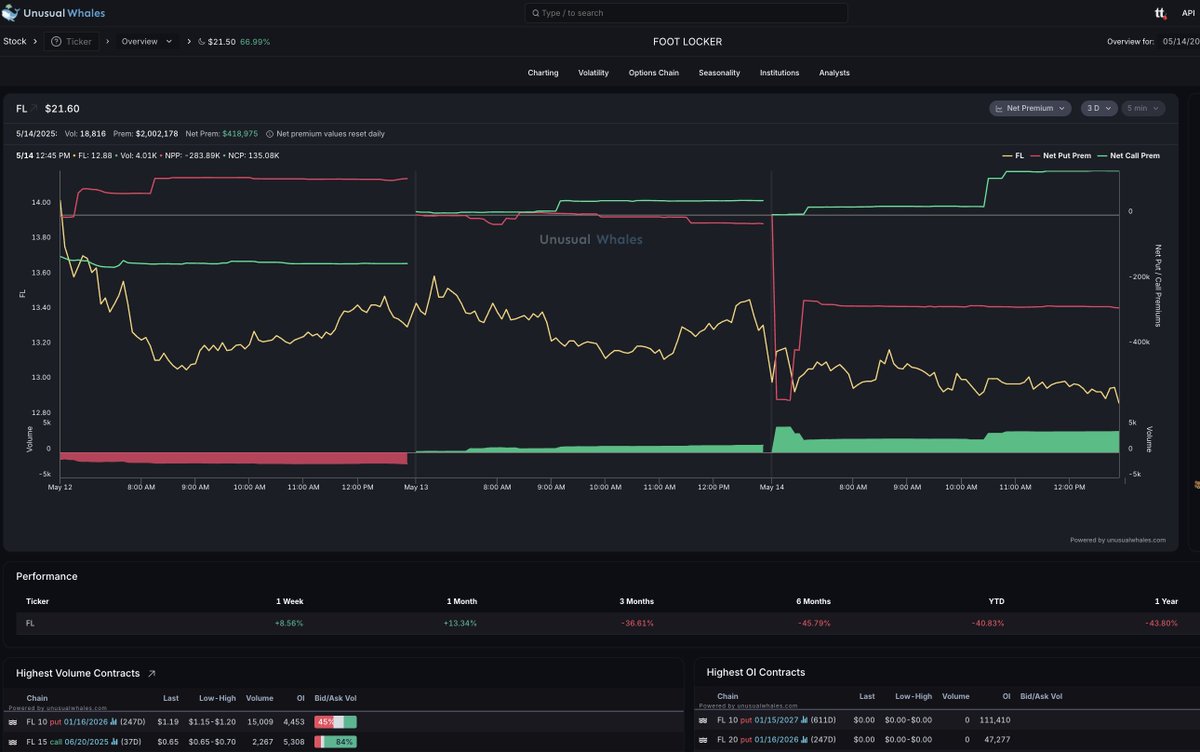Click the Last column header in Highest Volume table
1200x752 pixels.
(172, 697)
